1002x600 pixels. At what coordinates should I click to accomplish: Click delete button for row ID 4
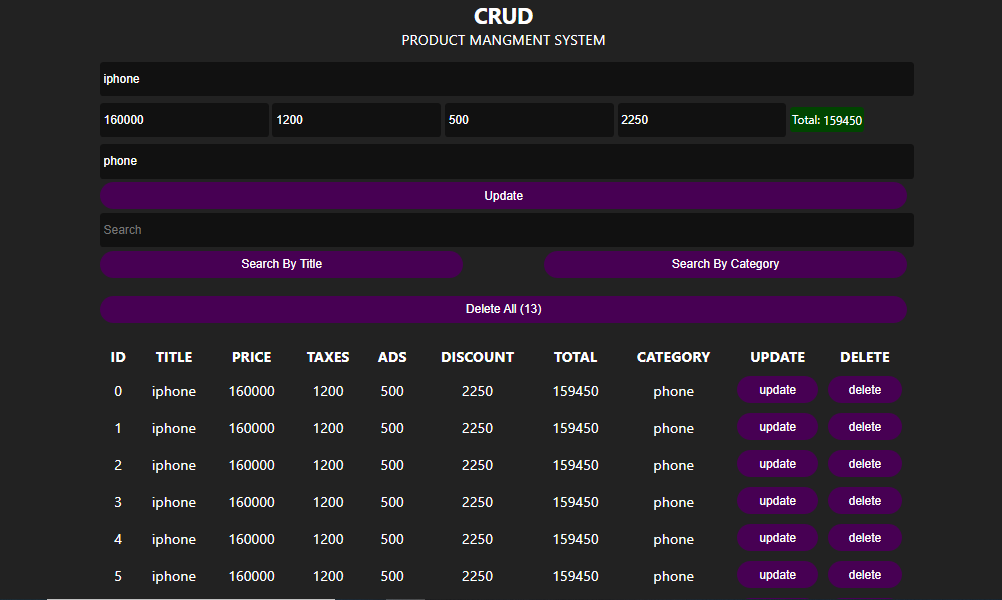pos(865,538)
